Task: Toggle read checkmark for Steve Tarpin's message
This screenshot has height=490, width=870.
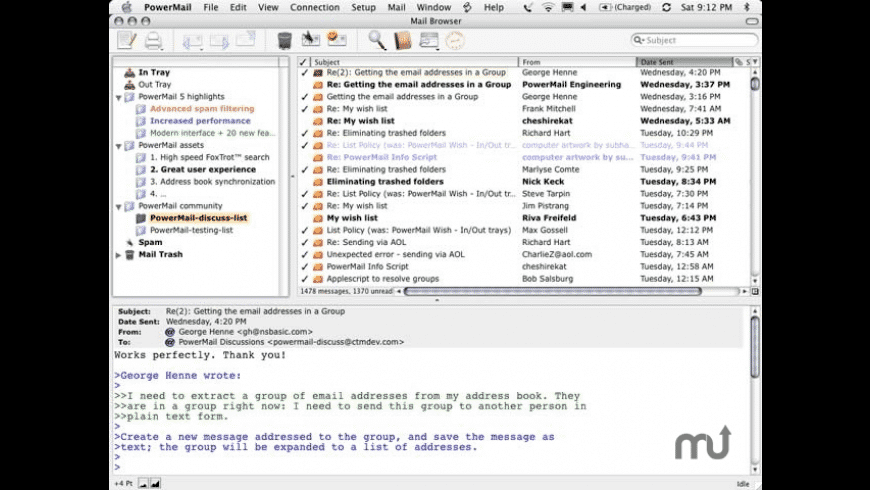Action: [x=304, y=194]
